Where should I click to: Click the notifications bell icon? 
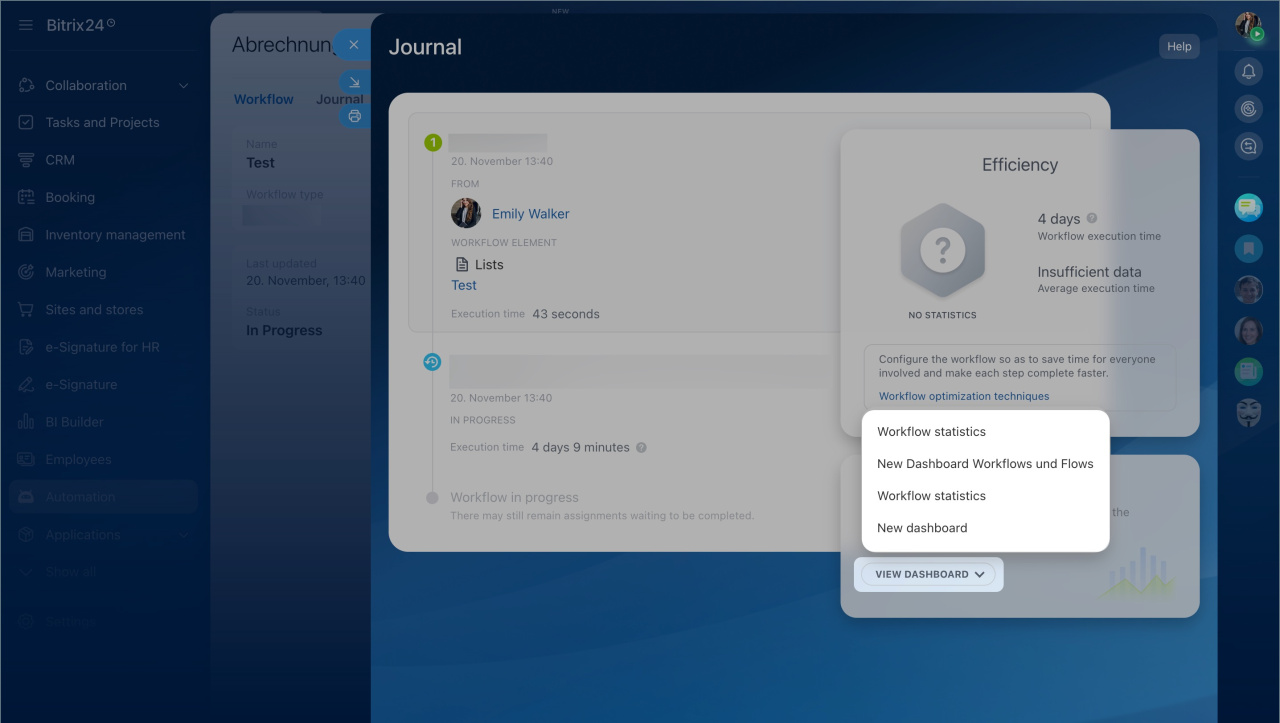point(1248,71)
